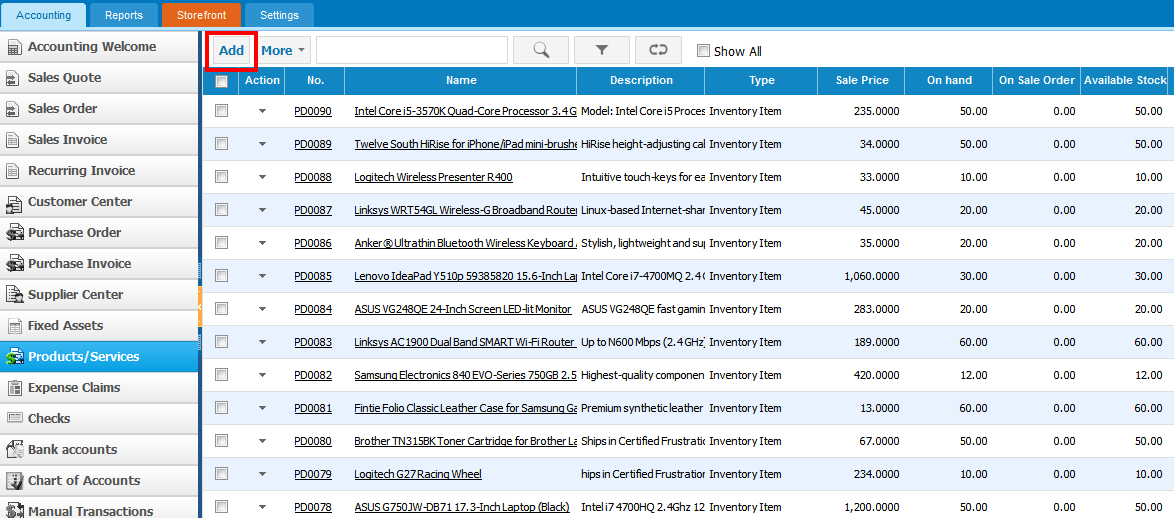The height and width of the screenshot is (518, 1174).
Task: Sort by Available Stock column header
Action: coord(1125,81)
